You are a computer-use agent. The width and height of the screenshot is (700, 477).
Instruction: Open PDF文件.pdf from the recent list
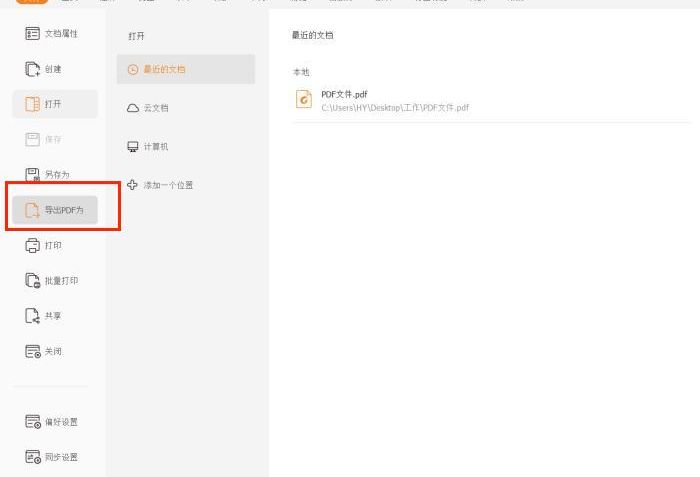(x=344, y=94)
